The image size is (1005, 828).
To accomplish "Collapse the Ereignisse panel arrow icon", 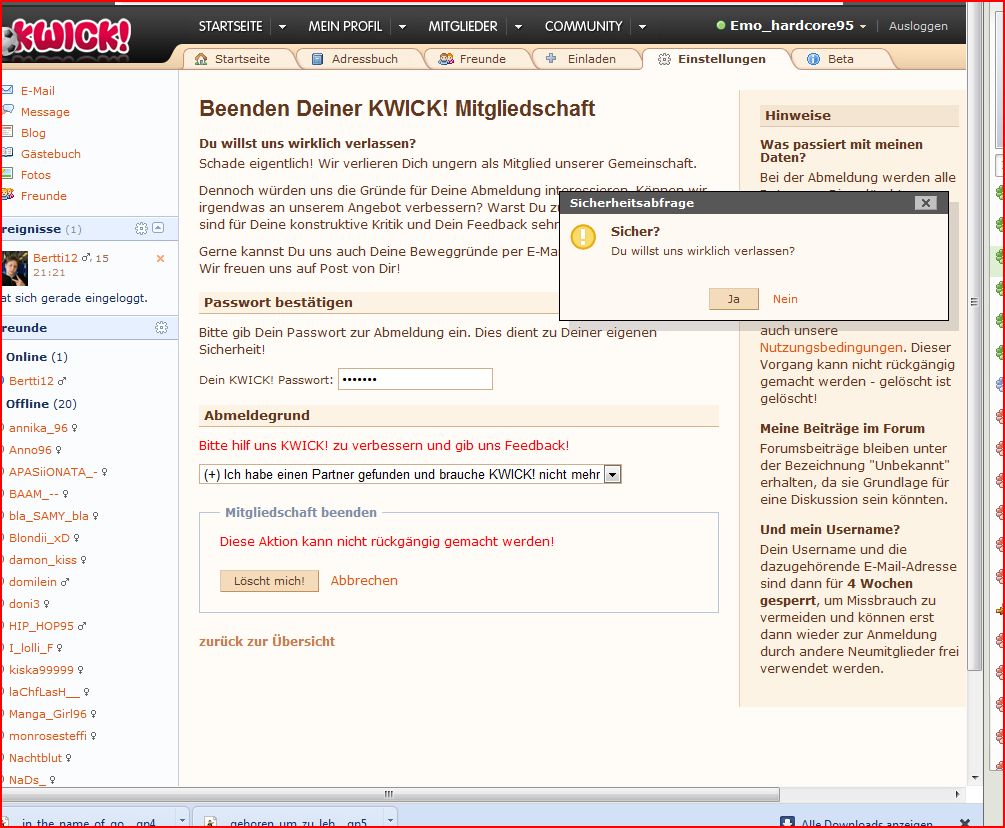I will 158,228.
